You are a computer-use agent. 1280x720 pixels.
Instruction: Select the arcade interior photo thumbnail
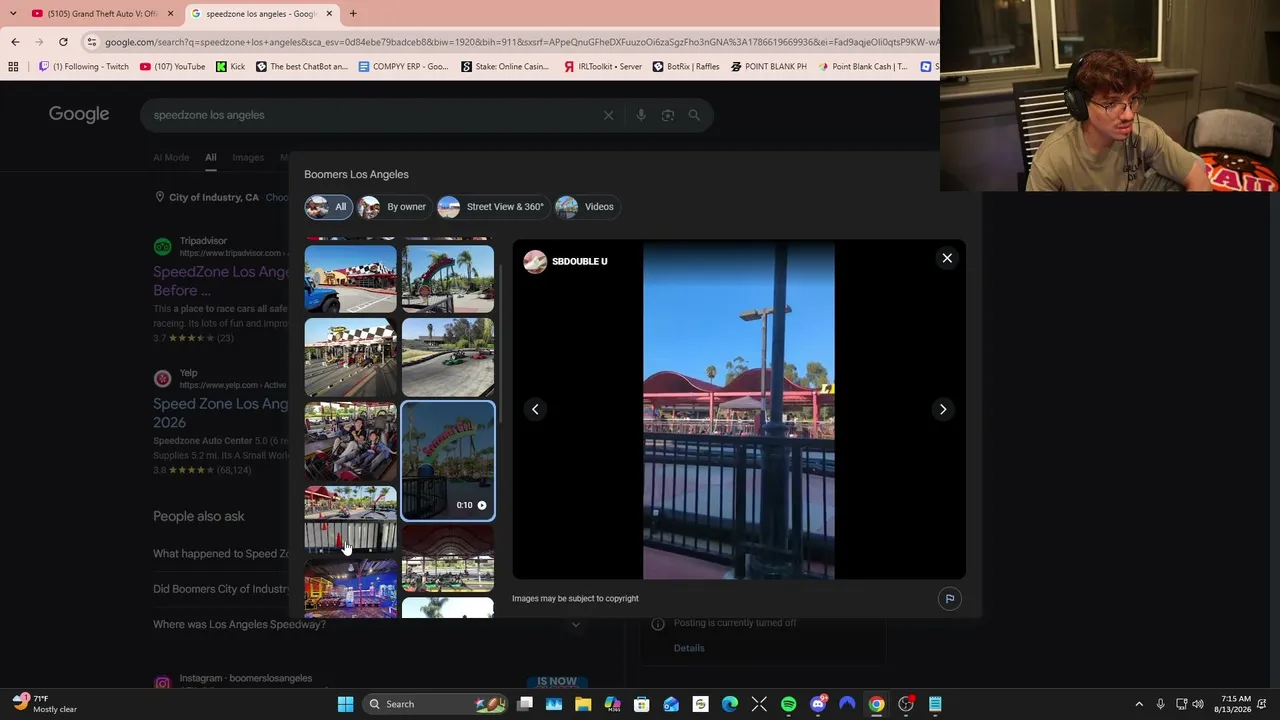(351, 587)
